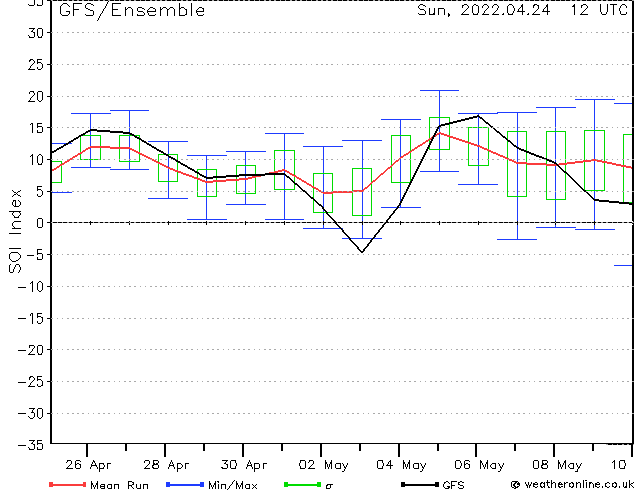Viewport: 634px width, 490px height.
Task: Click the 28 Apr x-axis label
Action: tap(166, 465)
